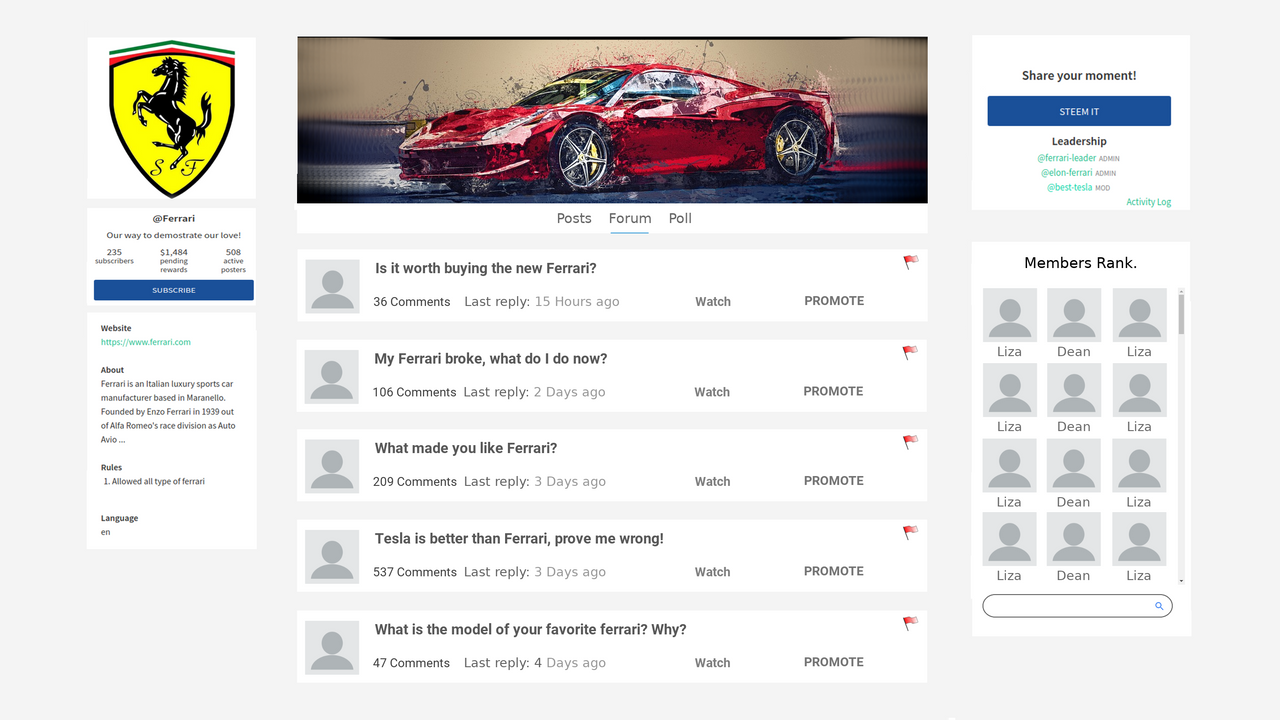Click the 508 active posters stat
Image resolution: width=1280 pixels, height=720 pixels.
coord(233,260)
